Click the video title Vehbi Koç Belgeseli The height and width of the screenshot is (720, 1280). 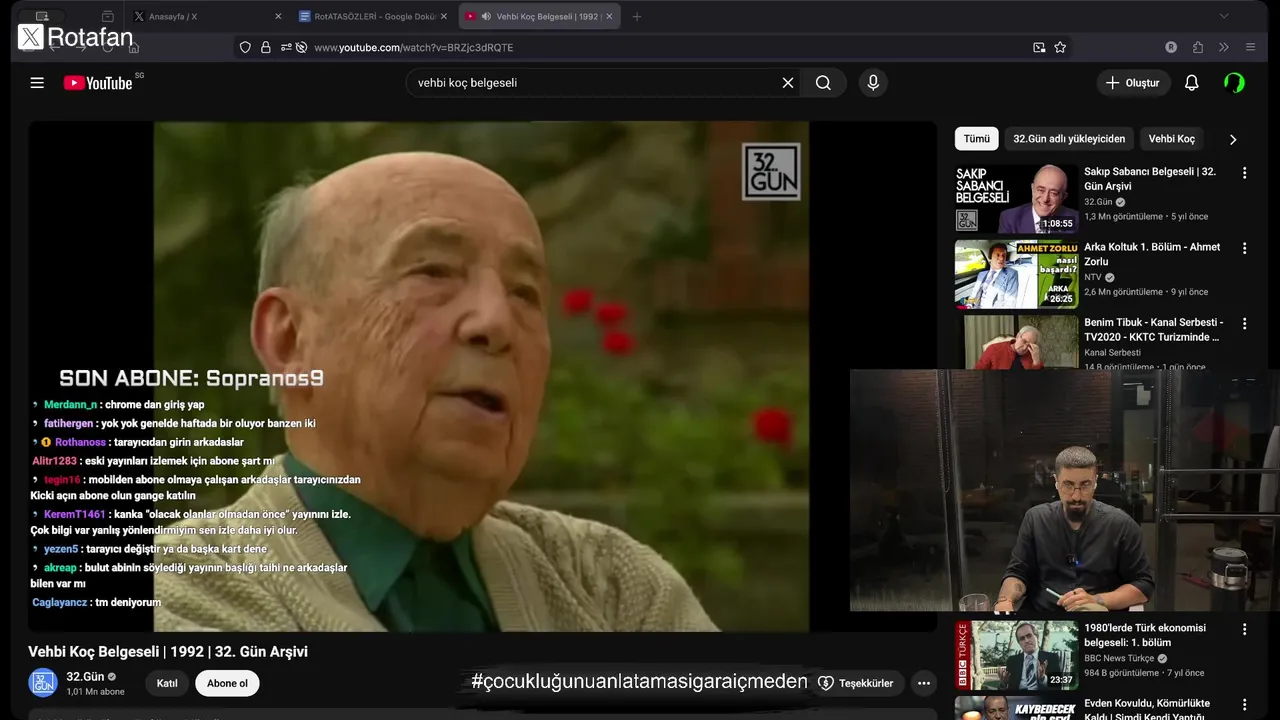click(x=168, y=652)
